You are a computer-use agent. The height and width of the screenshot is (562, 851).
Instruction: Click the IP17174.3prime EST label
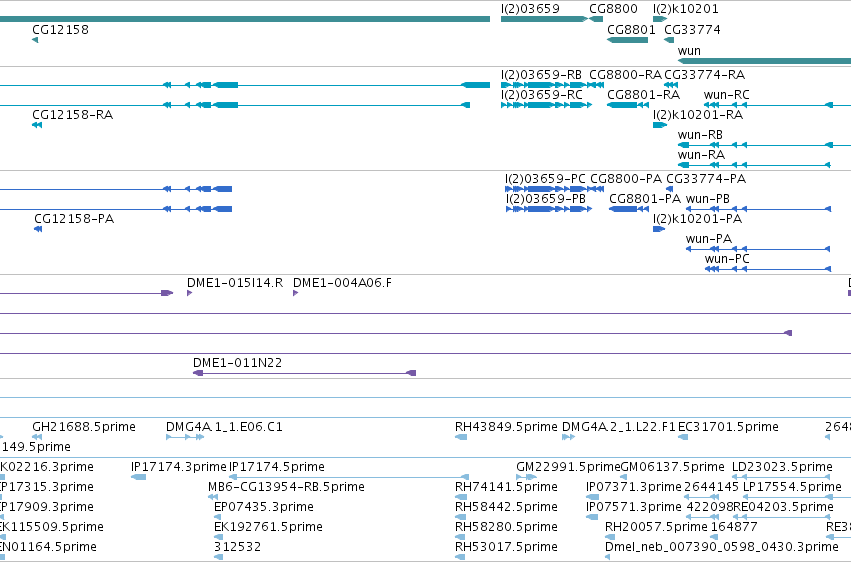click(x=179, y=467)
